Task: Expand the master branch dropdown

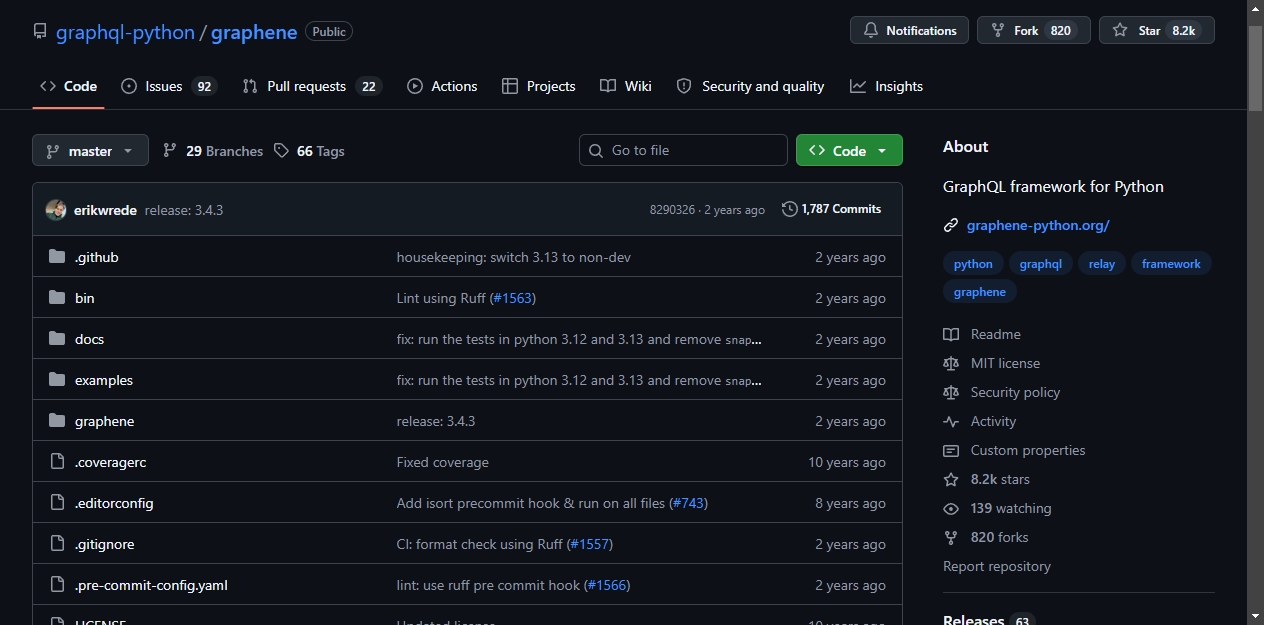Action: coord(90,150)
